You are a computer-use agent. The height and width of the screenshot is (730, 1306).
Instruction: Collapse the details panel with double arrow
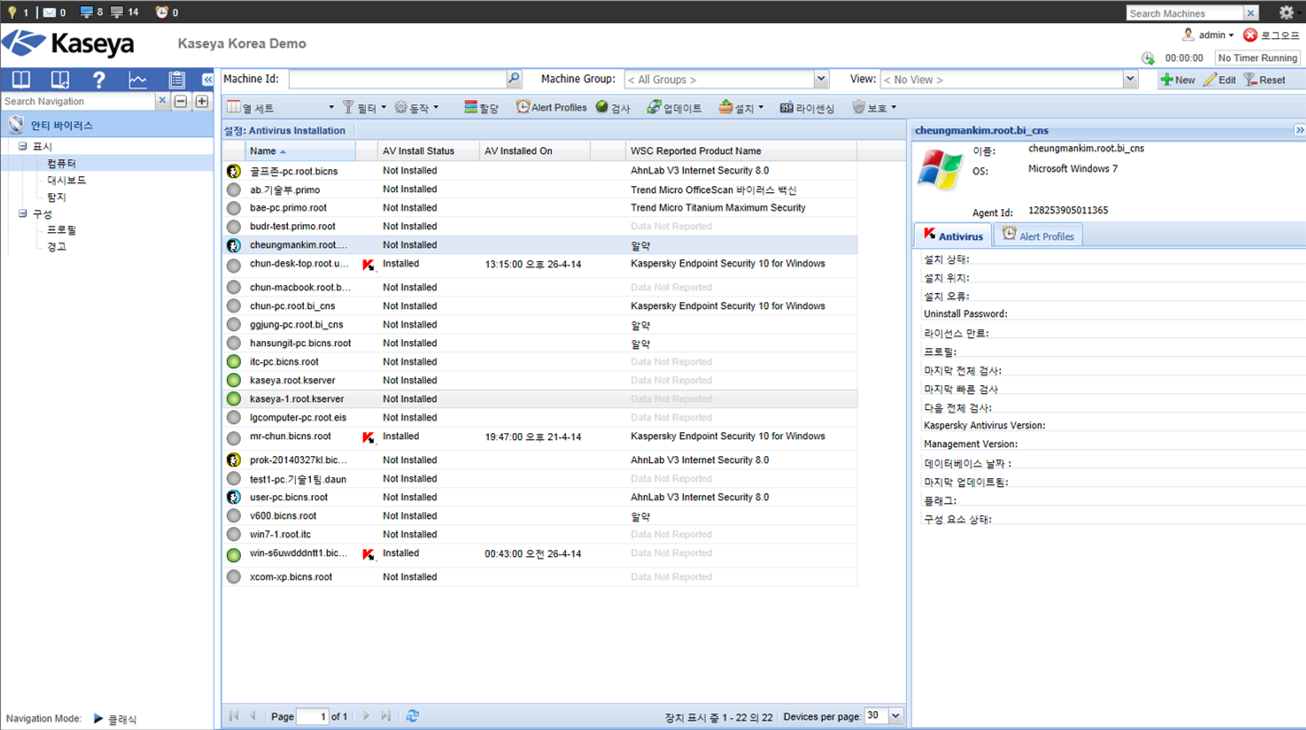click(x=1299, y=130)
